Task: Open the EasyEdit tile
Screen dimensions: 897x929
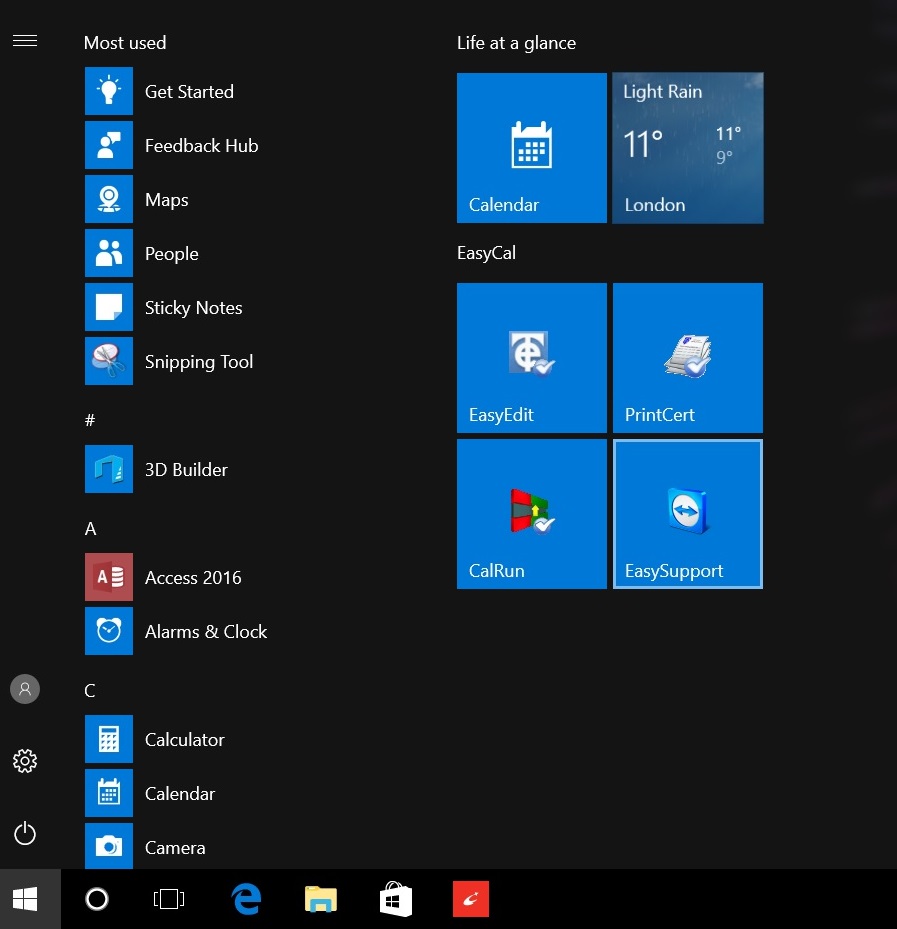Action: click(531, 357)
